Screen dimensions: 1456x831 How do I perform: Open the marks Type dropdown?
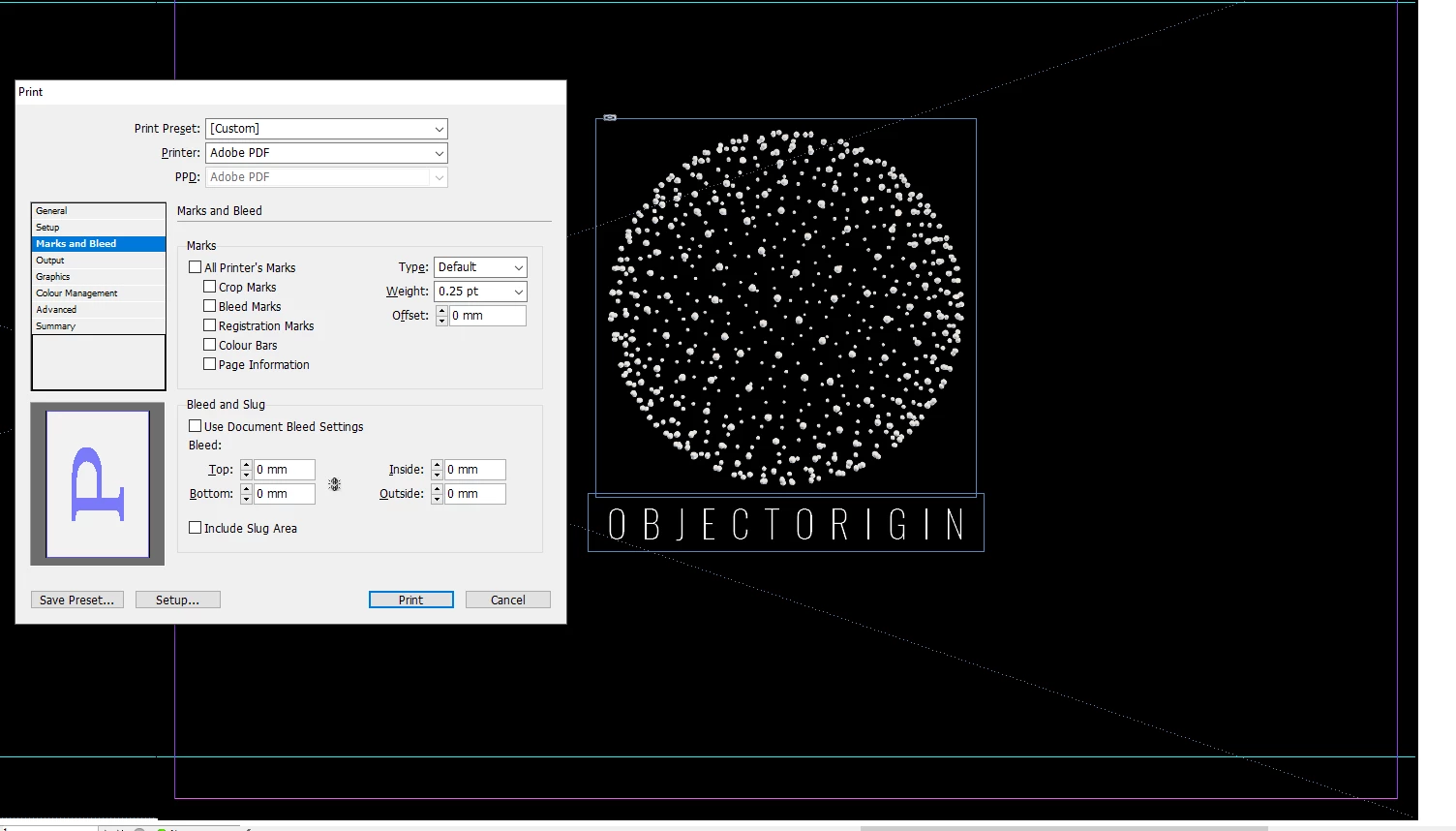(x=480, y=267)
